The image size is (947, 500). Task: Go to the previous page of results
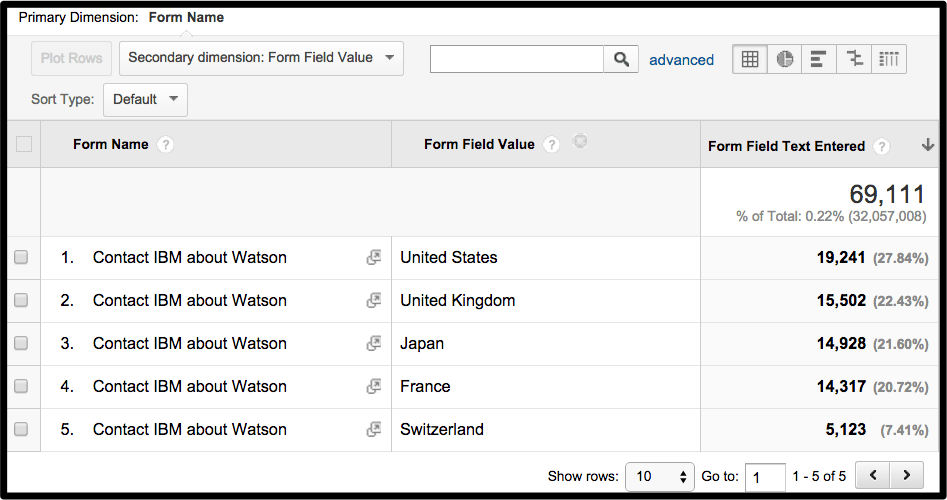click(x=873, y=475)
